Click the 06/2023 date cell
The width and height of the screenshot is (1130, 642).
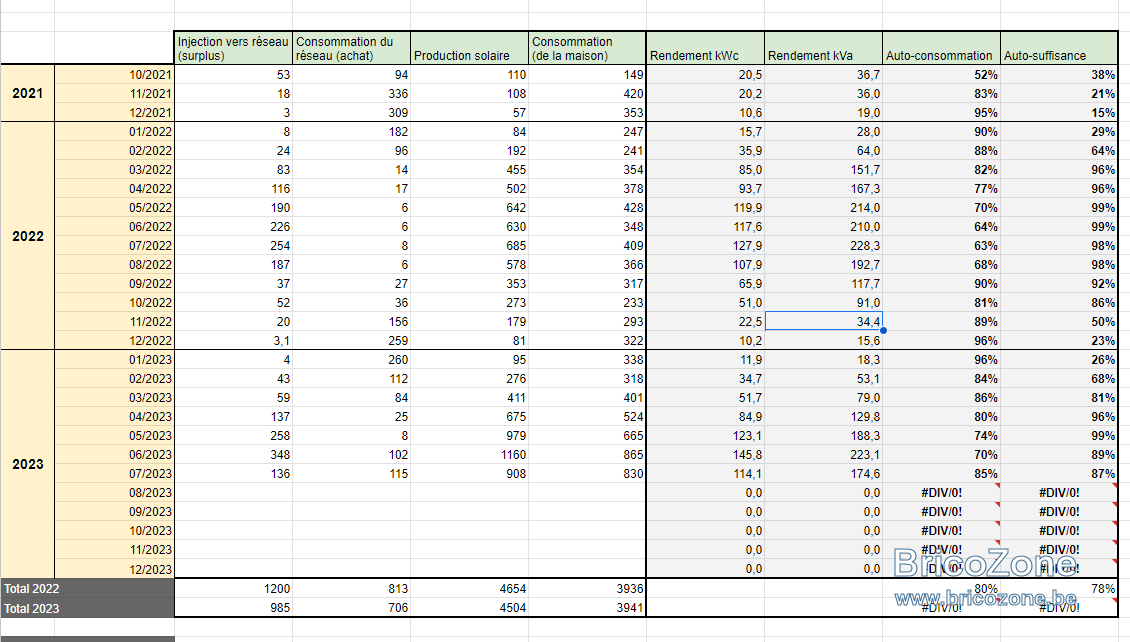[x=115, y=455]
